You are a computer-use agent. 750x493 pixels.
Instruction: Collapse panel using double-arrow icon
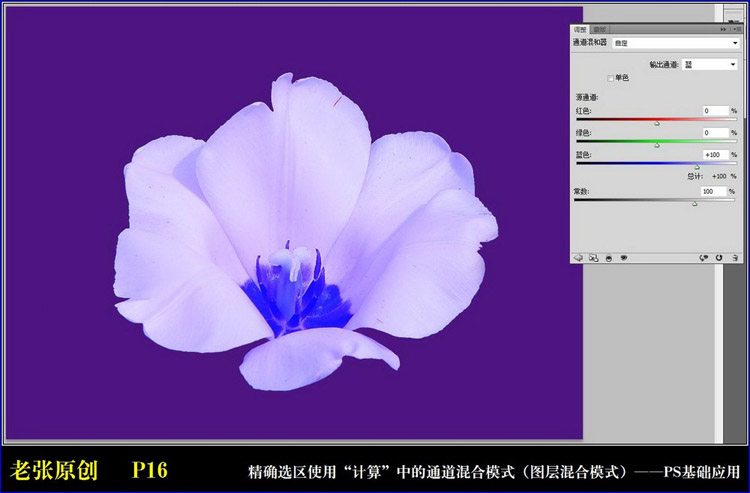pyautogui.click(x=723, y=30)
